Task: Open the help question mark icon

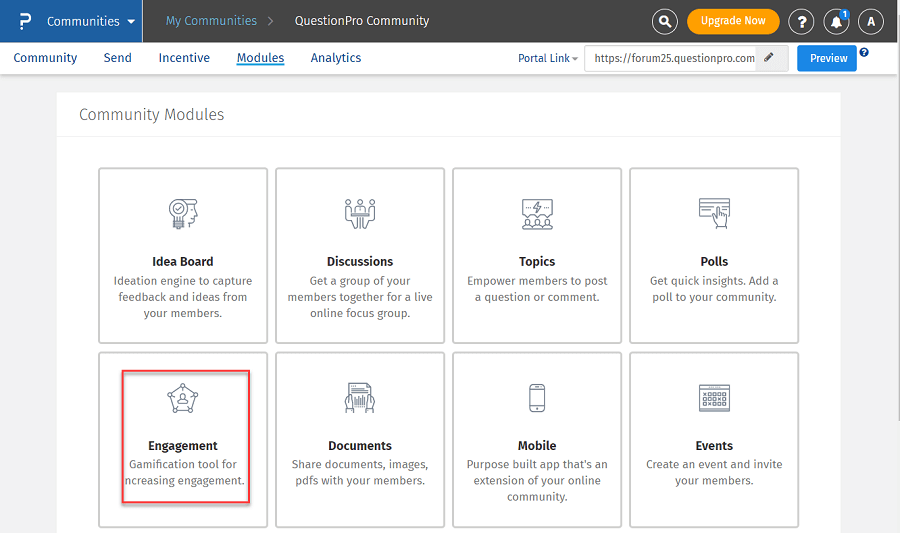Action: 801,21
